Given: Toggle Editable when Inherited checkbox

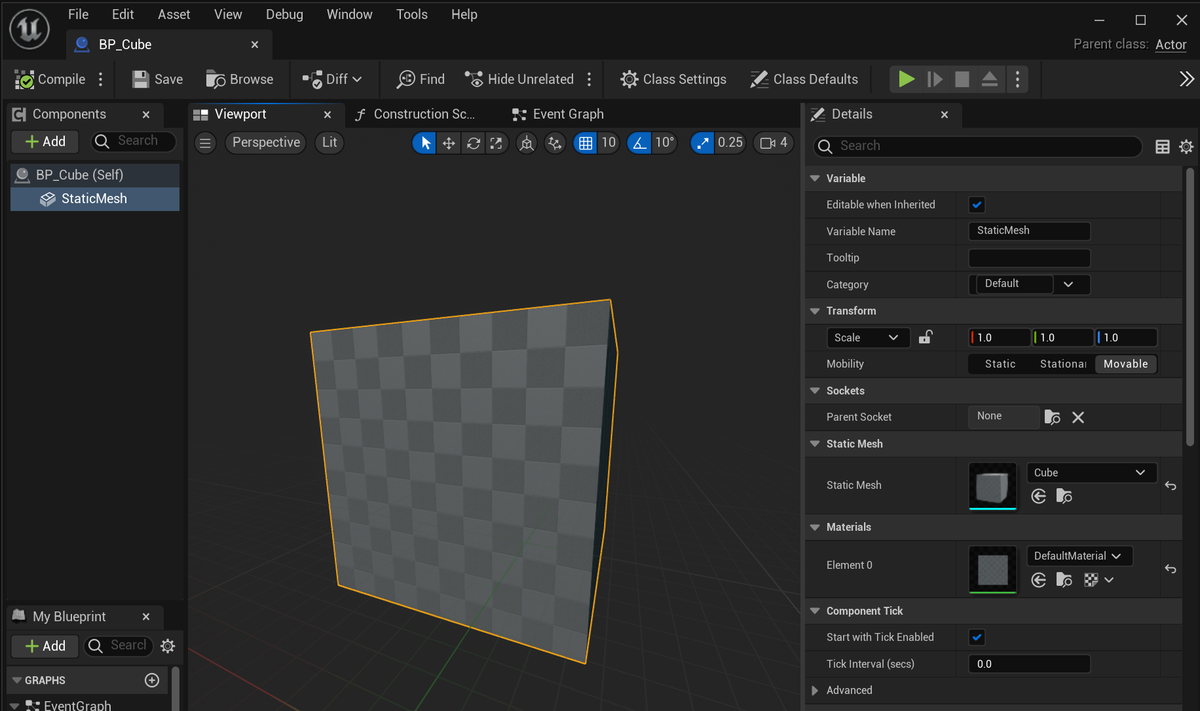Looking at the screenshot, I should 977,205.
